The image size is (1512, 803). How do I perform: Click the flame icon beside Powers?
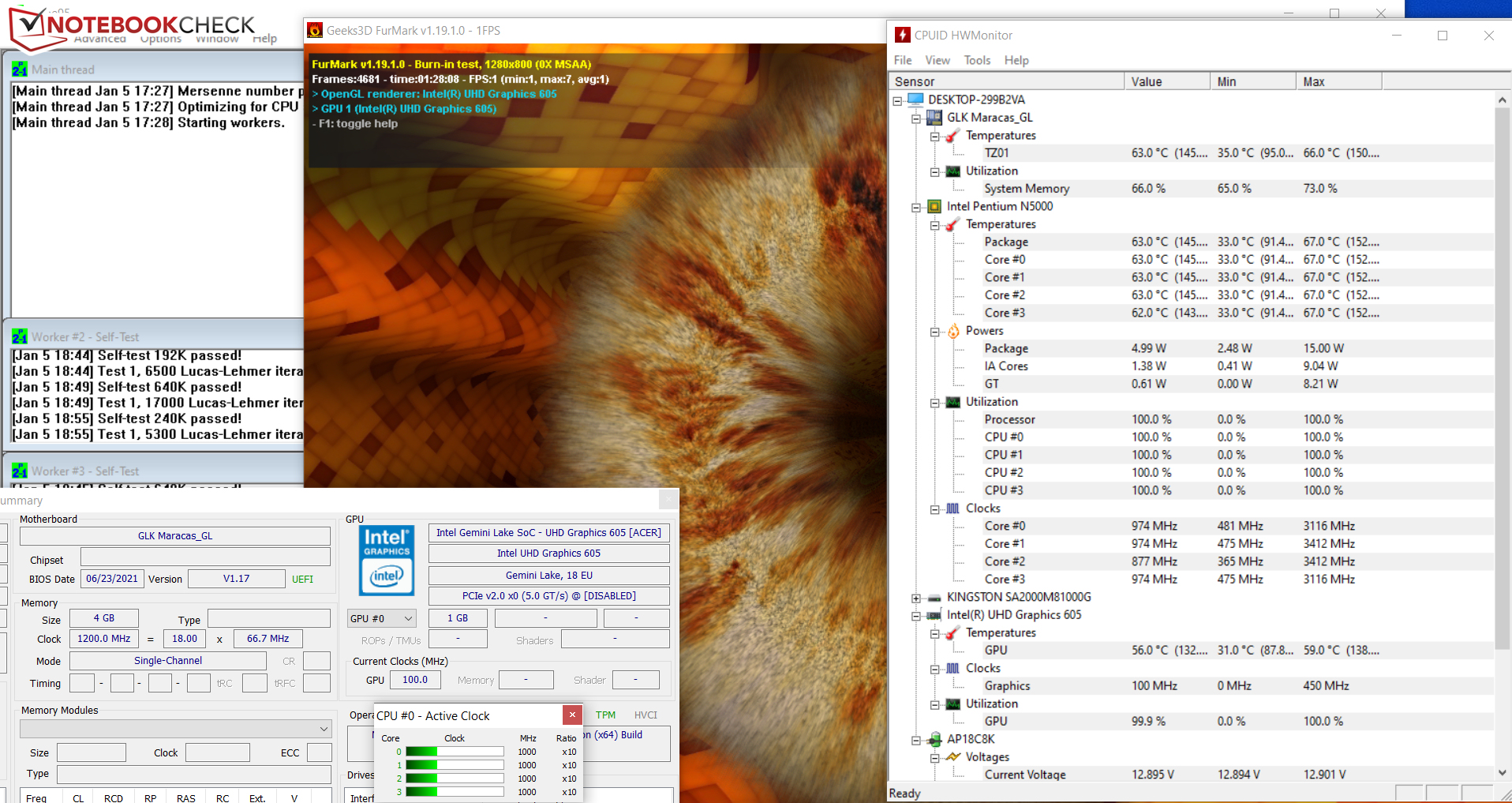point(953,331)
